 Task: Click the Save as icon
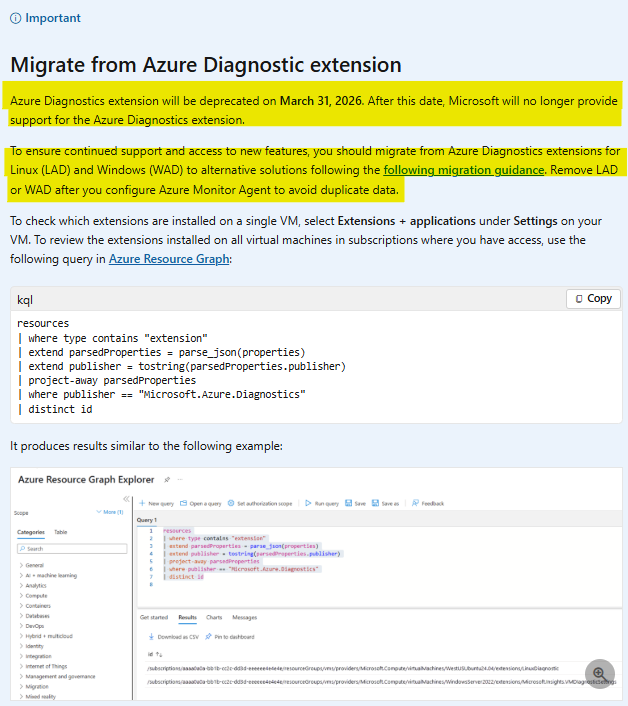(x=375, y=503)
